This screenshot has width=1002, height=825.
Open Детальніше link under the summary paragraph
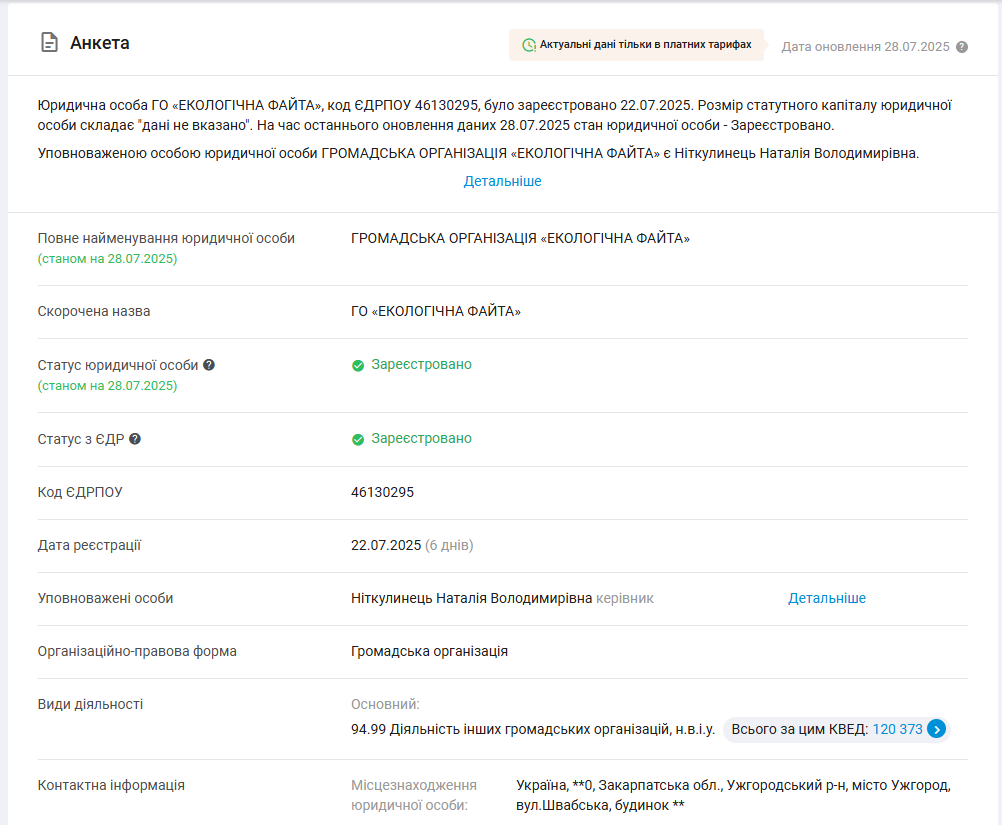[502, 181]
